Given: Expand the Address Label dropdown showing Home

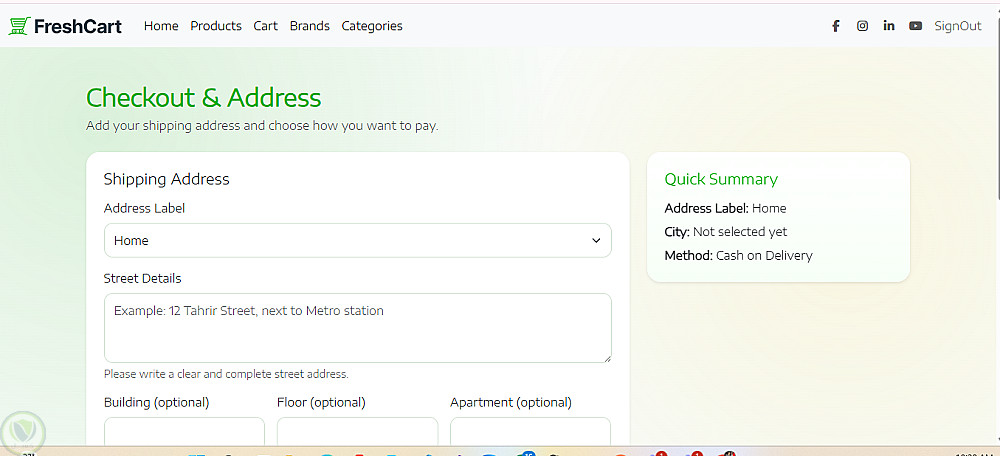Looking at the screenshot, I should pos(357,240).
